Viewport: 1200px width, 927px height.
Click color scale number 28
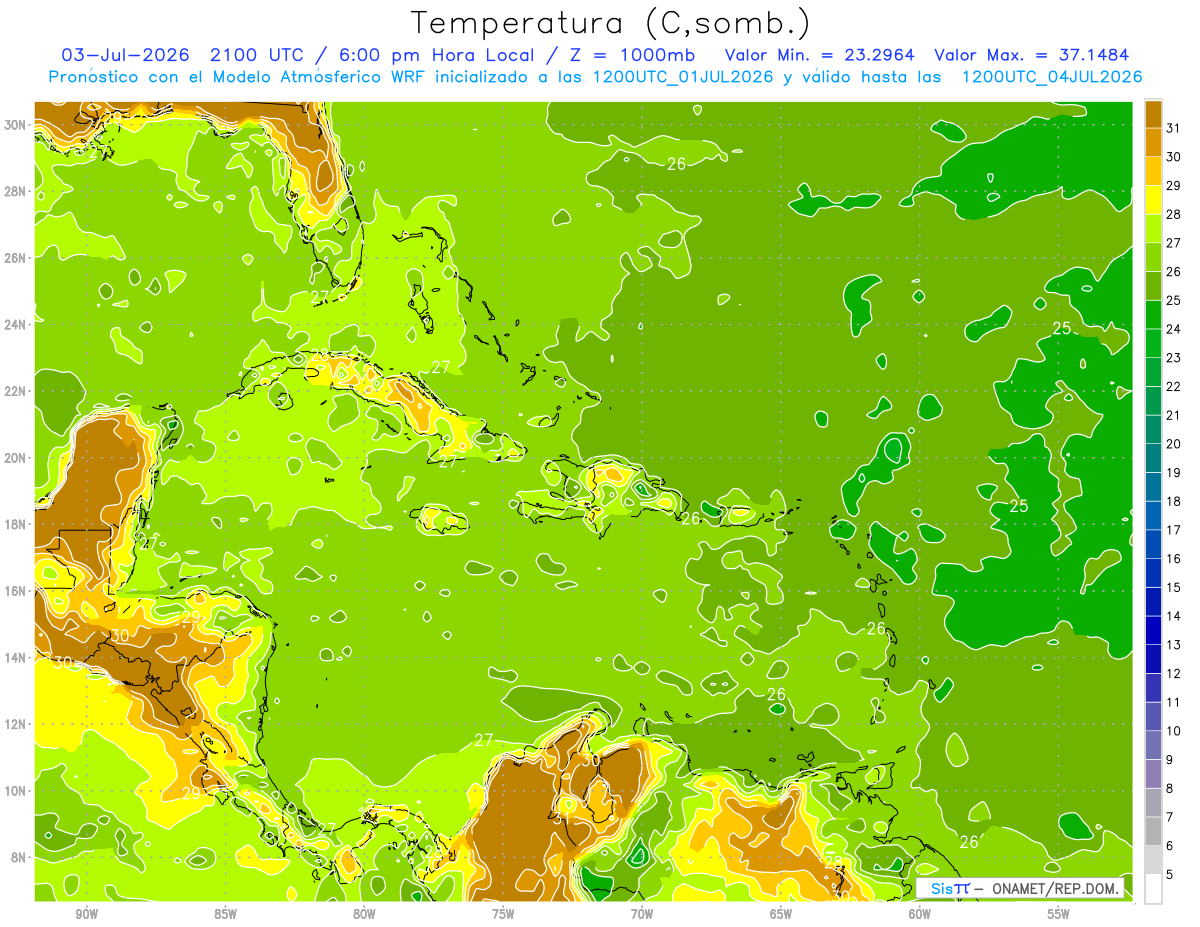coord(1174,214)
